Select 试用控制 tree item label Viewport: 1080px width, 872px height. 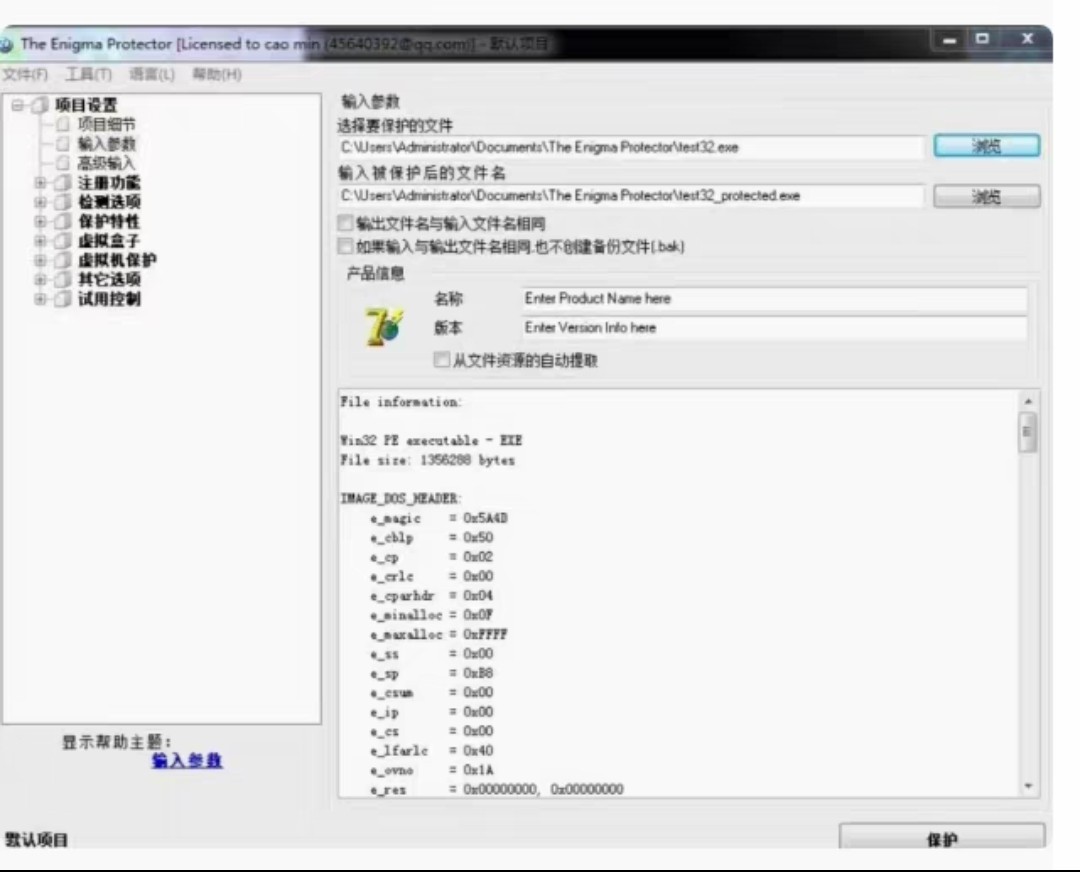click(109, 299)
